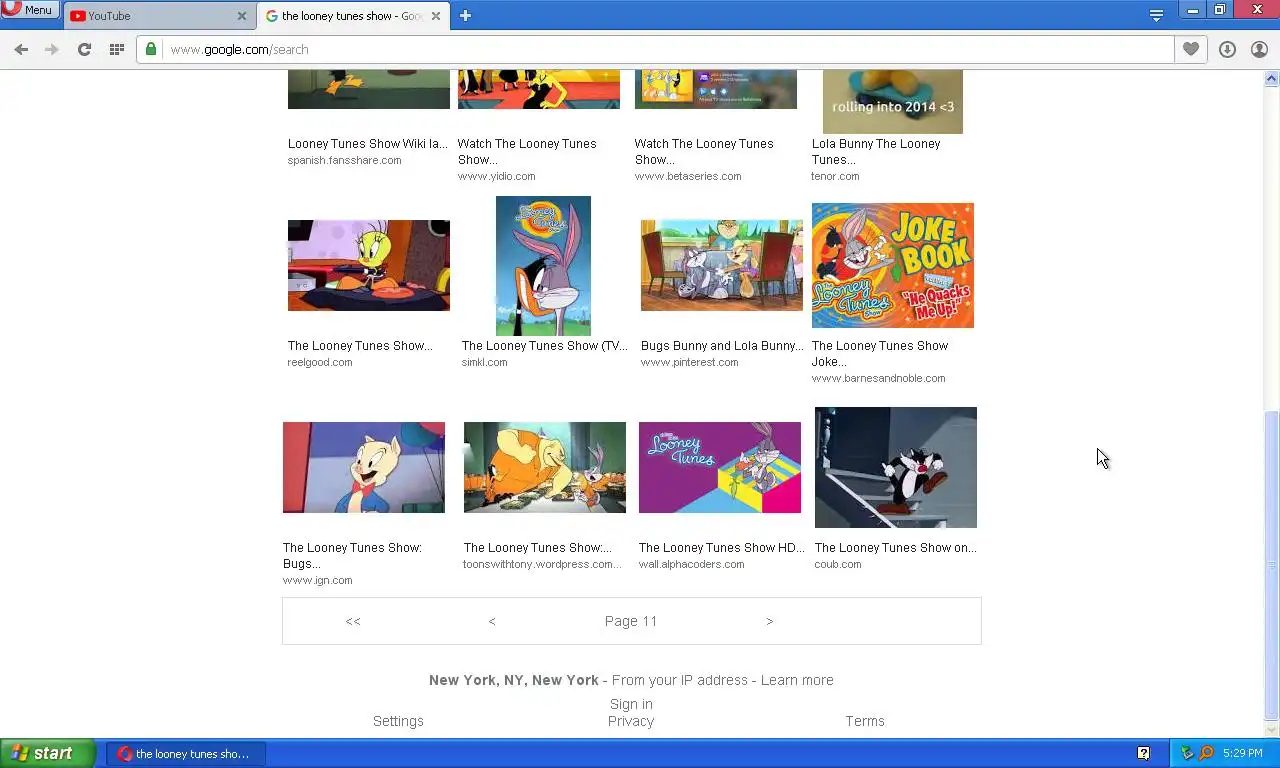Click the scrollbar down arrow
The height and width of the screenshot is (768, 1280).
coord(1272,729)
